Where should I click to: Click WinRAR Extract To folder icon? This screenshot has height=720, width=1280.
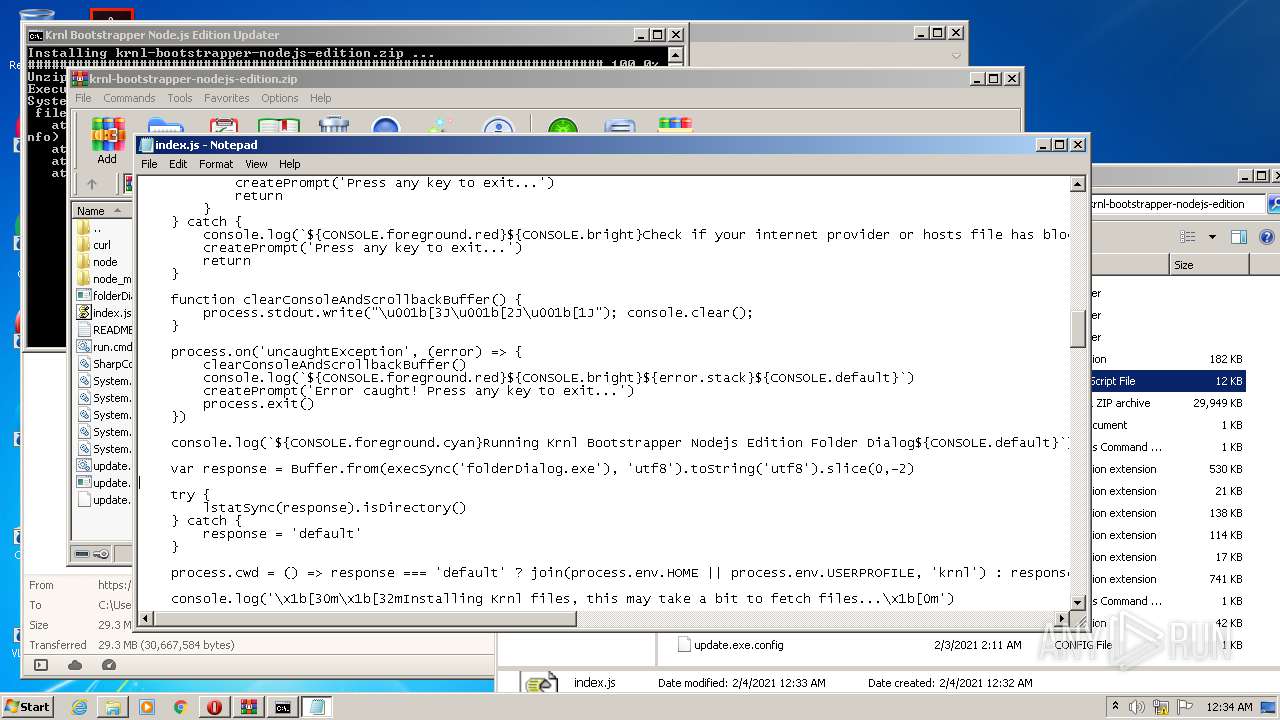tap(166, 126)
